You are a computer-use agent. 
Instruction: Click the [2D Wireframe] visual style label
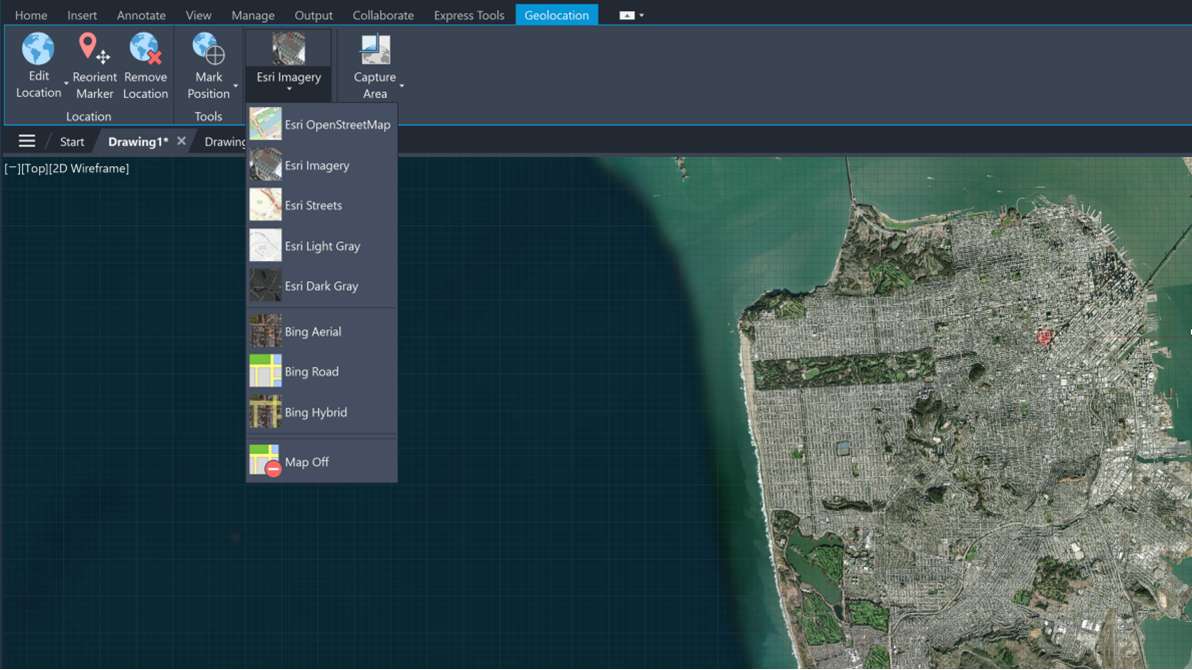tap(89, 168)
